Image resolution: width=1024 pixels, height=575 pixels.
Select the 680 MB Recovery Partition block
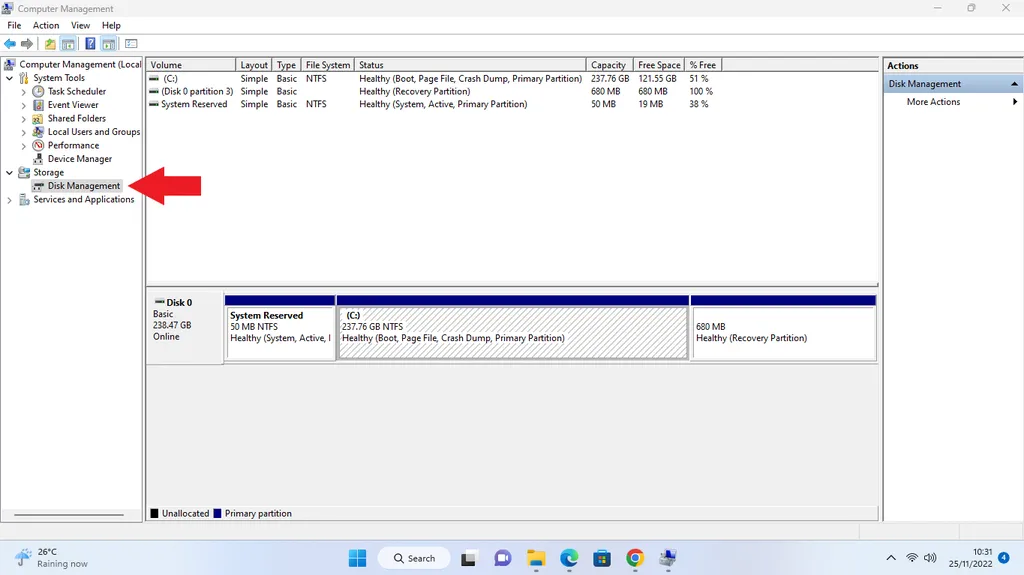click(x=783, y=327)
